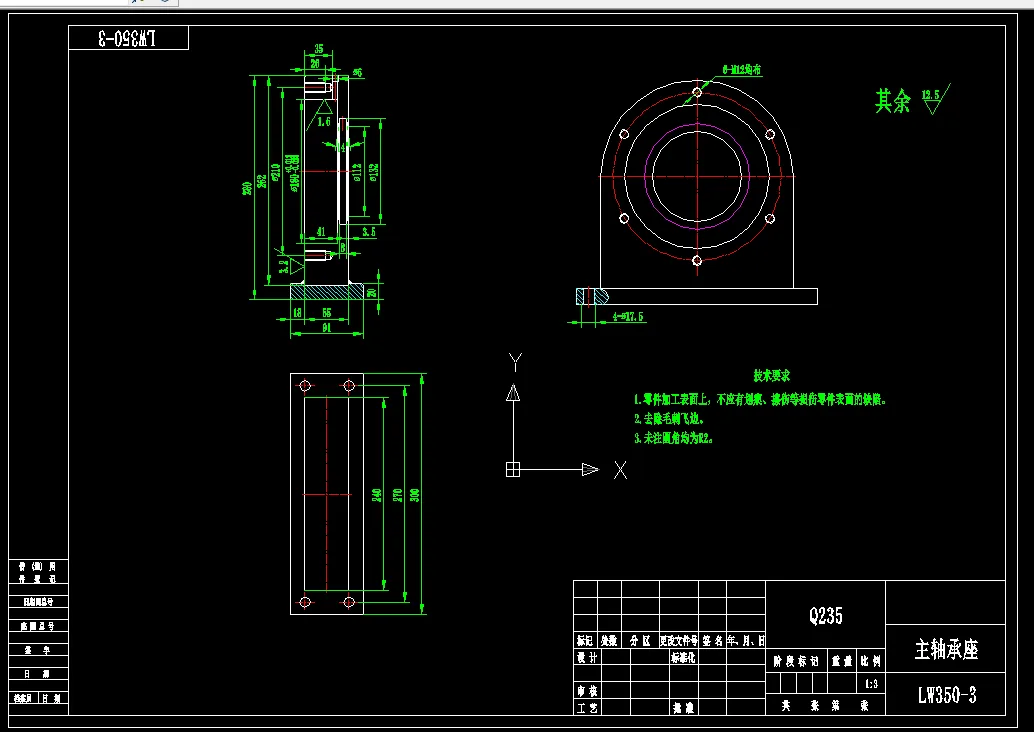This screenshot has width=1034, height=732.
Task: Click the 主轴承座 part name in title block
Action: pyautogui.click(x=946, y=650)
